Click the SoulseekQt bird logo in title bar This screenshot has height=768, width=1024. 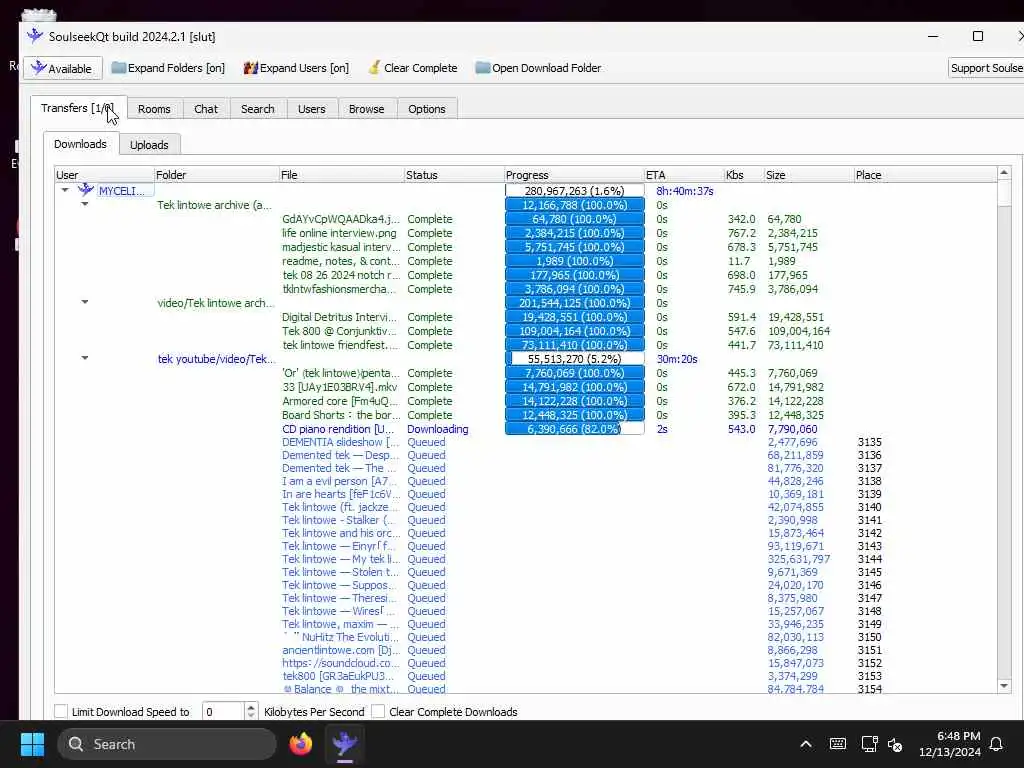coord(35,36)
